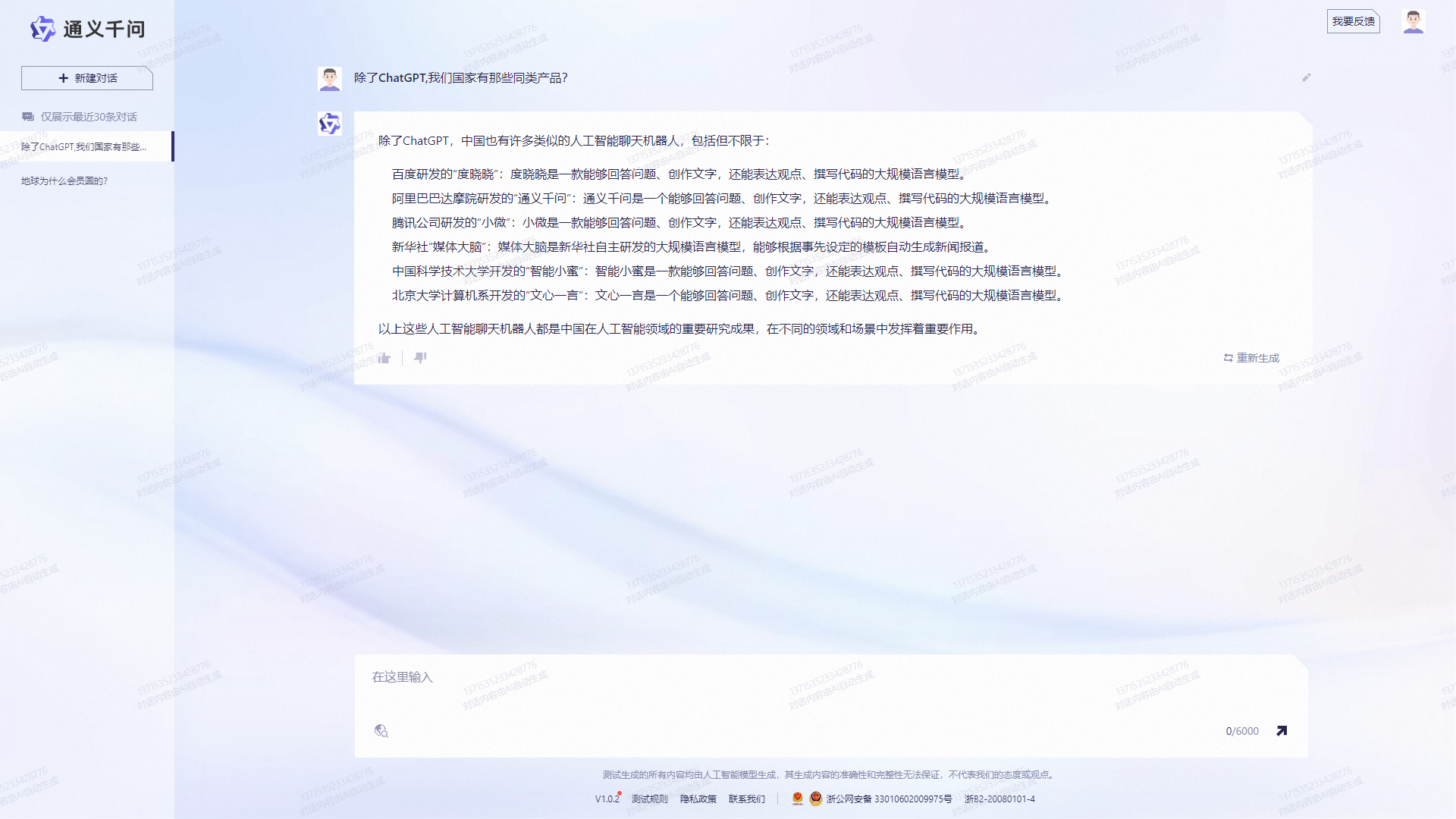The image size is (1456, 819).
Task: Click 重新生成 to regenerate the answer
Action: tap(1251, 358)
